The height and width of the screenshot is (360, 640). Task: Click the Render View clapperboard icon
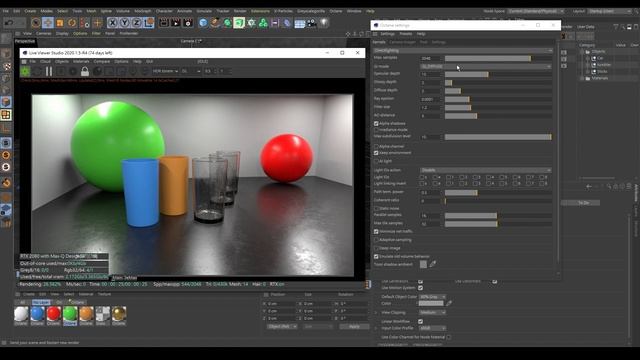pos(164,23)
